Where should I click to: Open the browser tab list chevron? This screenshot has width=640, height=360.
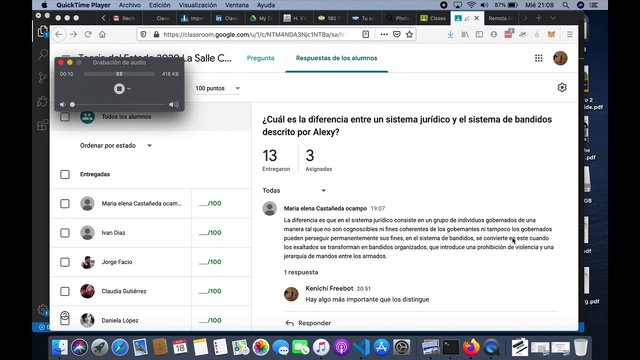pyautogui.click(x=553, y=18)
